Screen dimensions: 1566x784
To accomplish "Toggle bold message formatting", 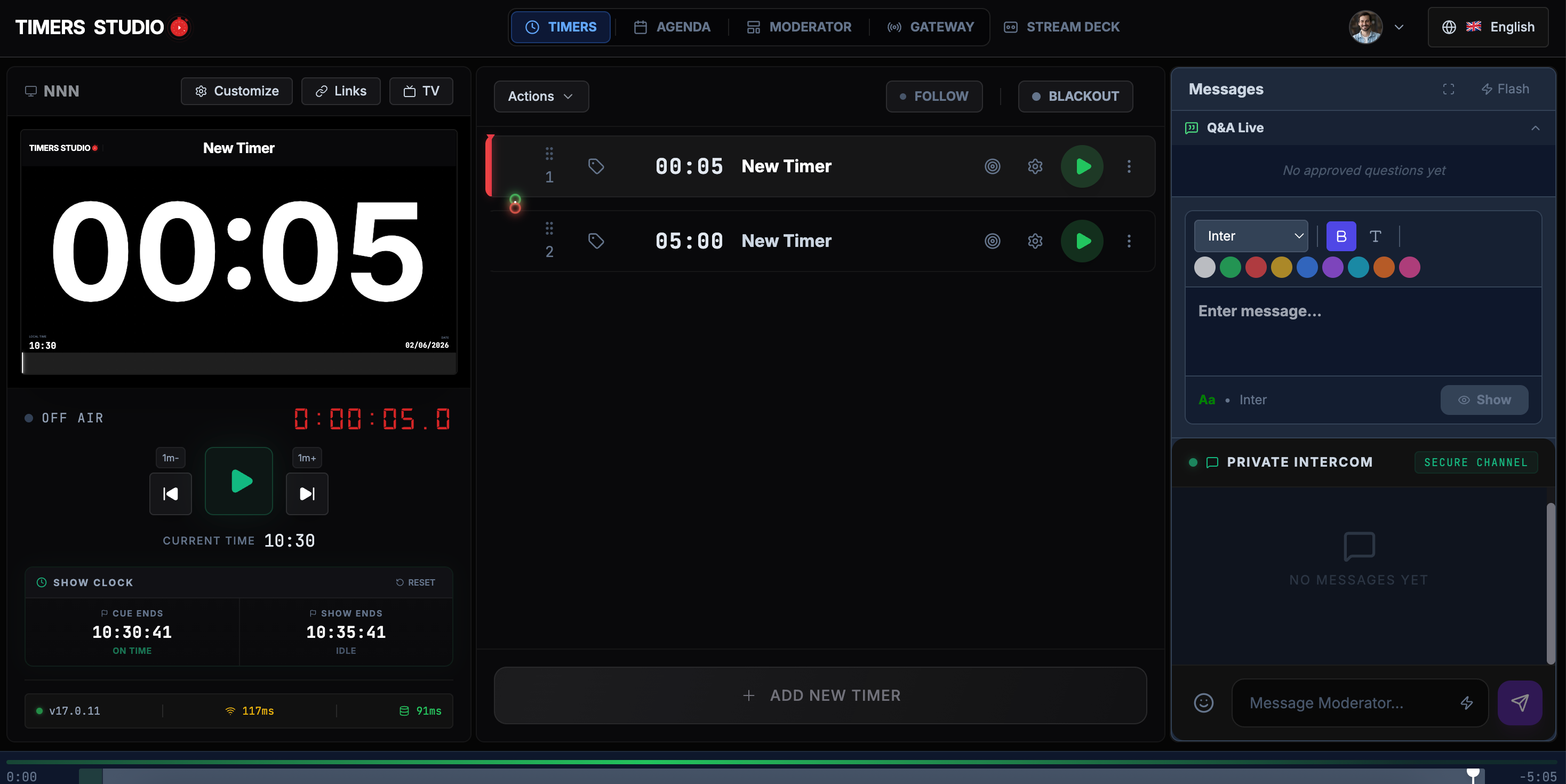I will point(1341,236).
